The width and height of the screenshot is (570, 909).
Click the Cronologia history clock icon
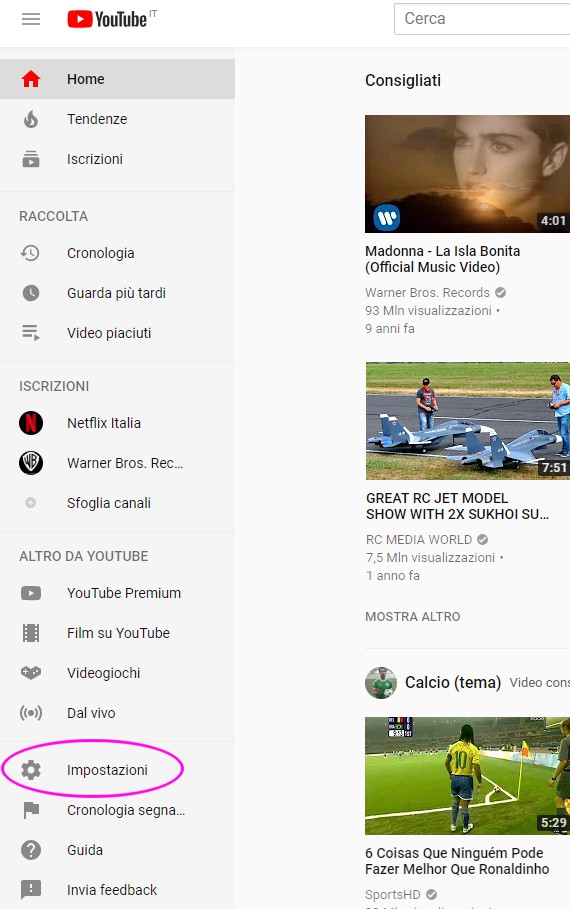[x=30, y=253]
